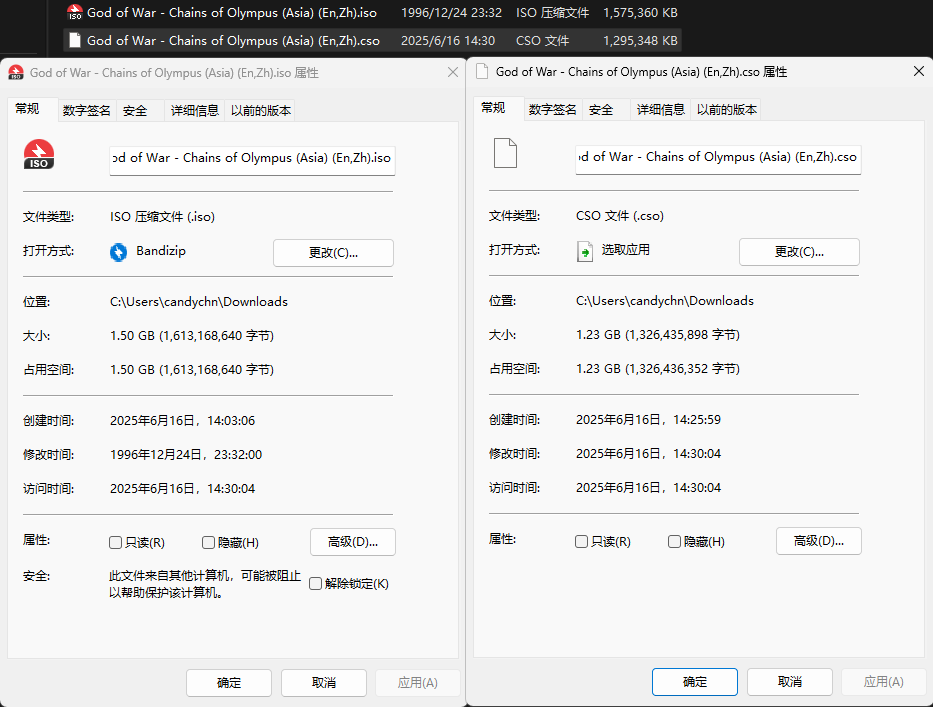
Task: Toggle 隐藏(H) checkbox in cso properties
Action: (674, 541)
